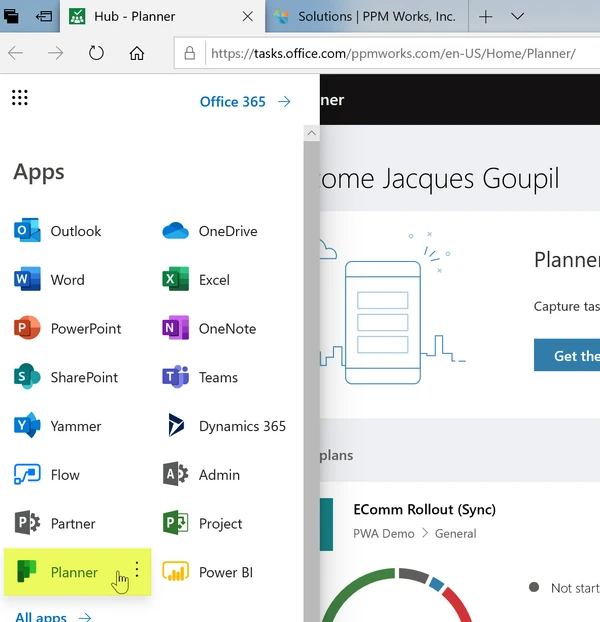Open OneNote app

point(209,328)
